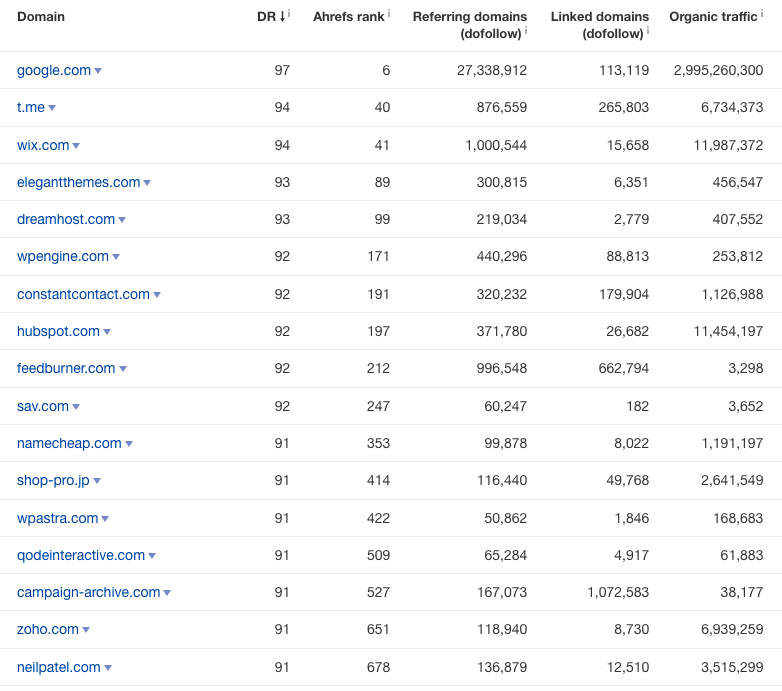The height and width of the screenshot is (691, 782).
Task: Expand the dropdown arrow beside wix.com
Action: pos(76,146)
